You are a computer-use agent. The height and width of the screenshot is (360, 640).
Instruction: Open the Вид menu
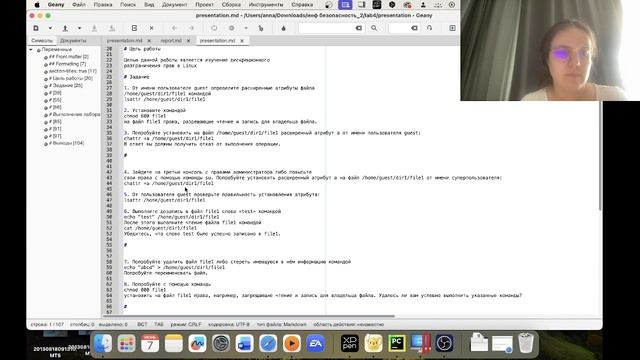pos(149,5)
